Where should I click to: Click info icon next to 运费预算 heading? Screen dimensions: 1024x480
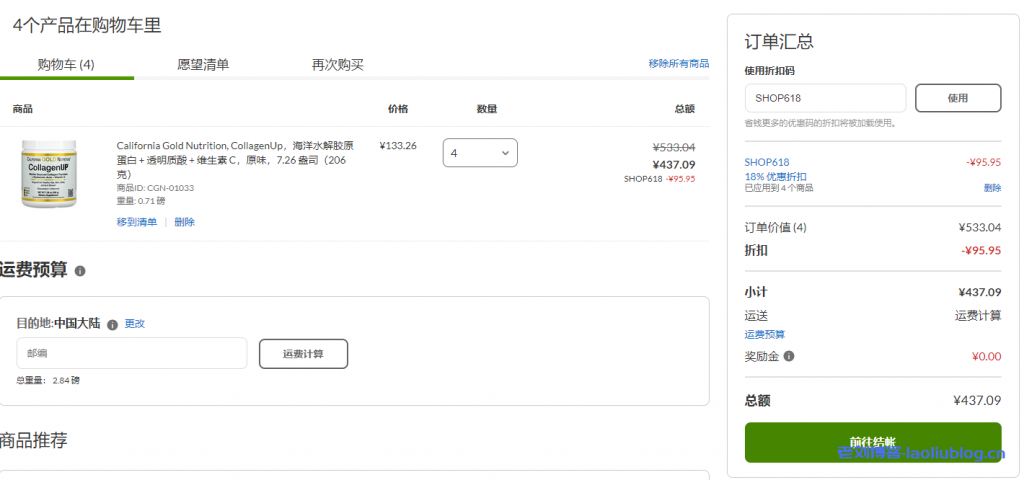tap(80, 271)
